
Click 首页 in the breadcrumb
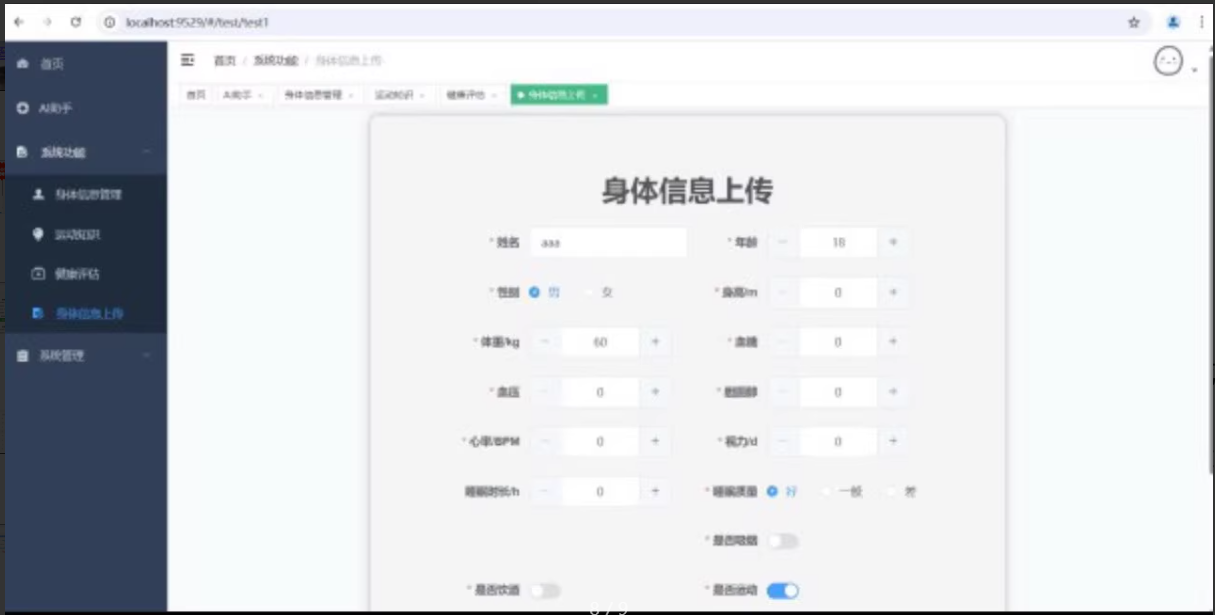click(x=224, y=61)
